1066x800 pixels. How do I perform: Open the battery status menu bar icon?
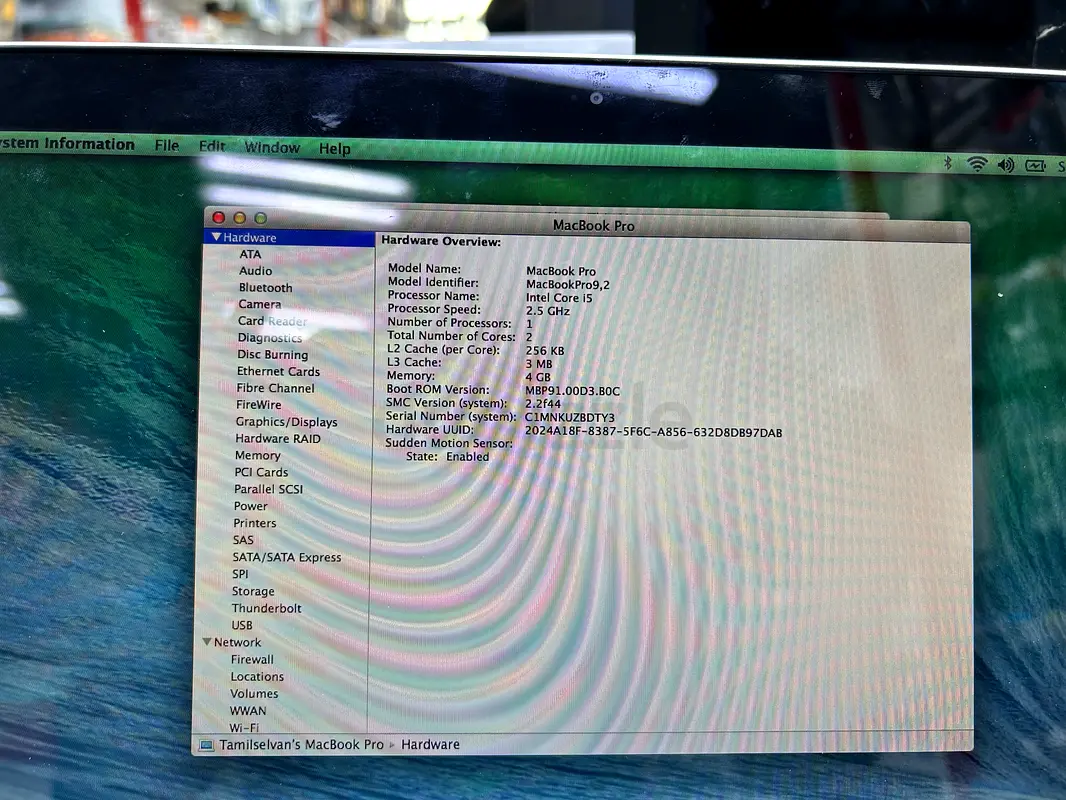pos(1035,165)
